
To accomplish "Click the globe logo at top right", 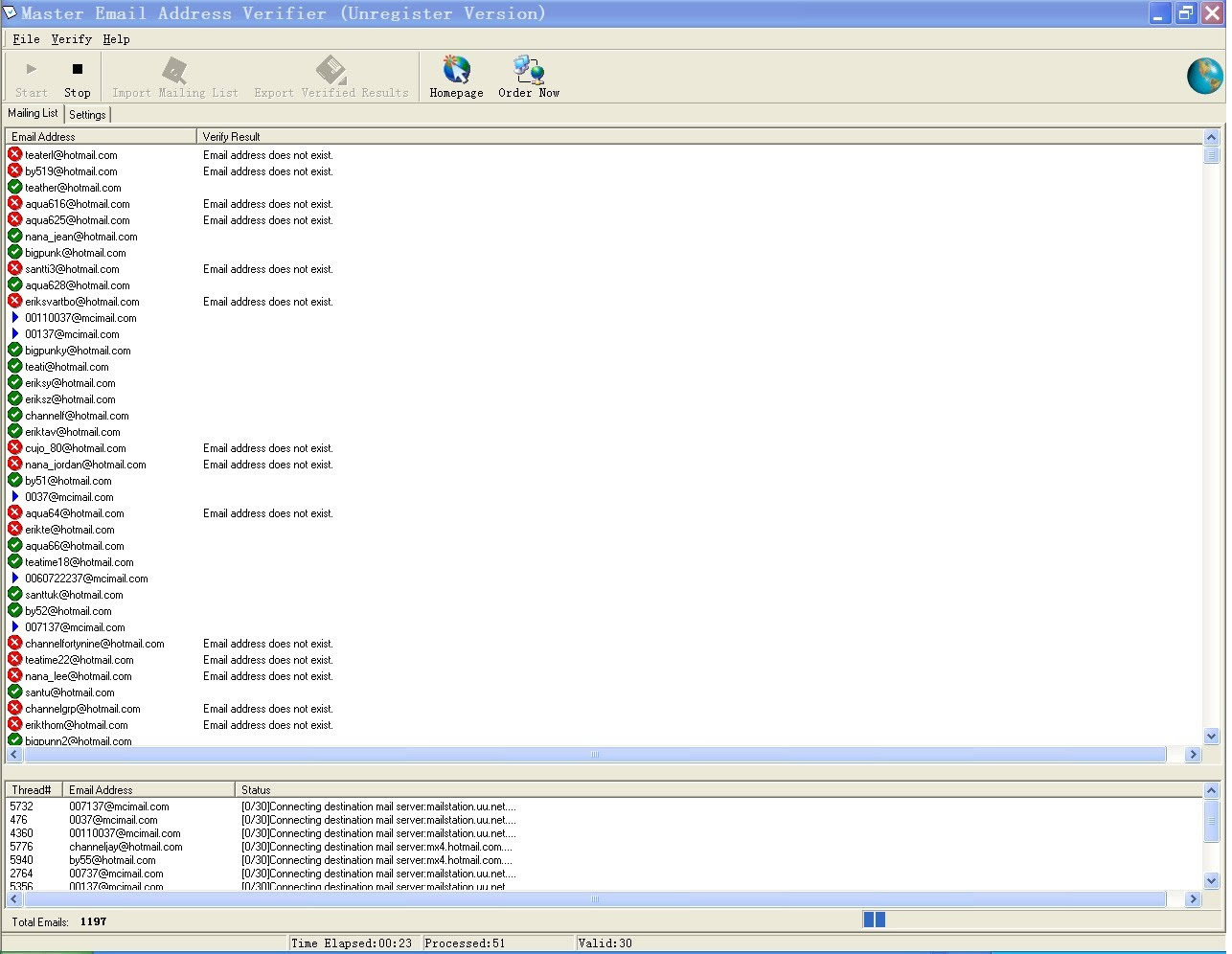I will pos(1204,76).
